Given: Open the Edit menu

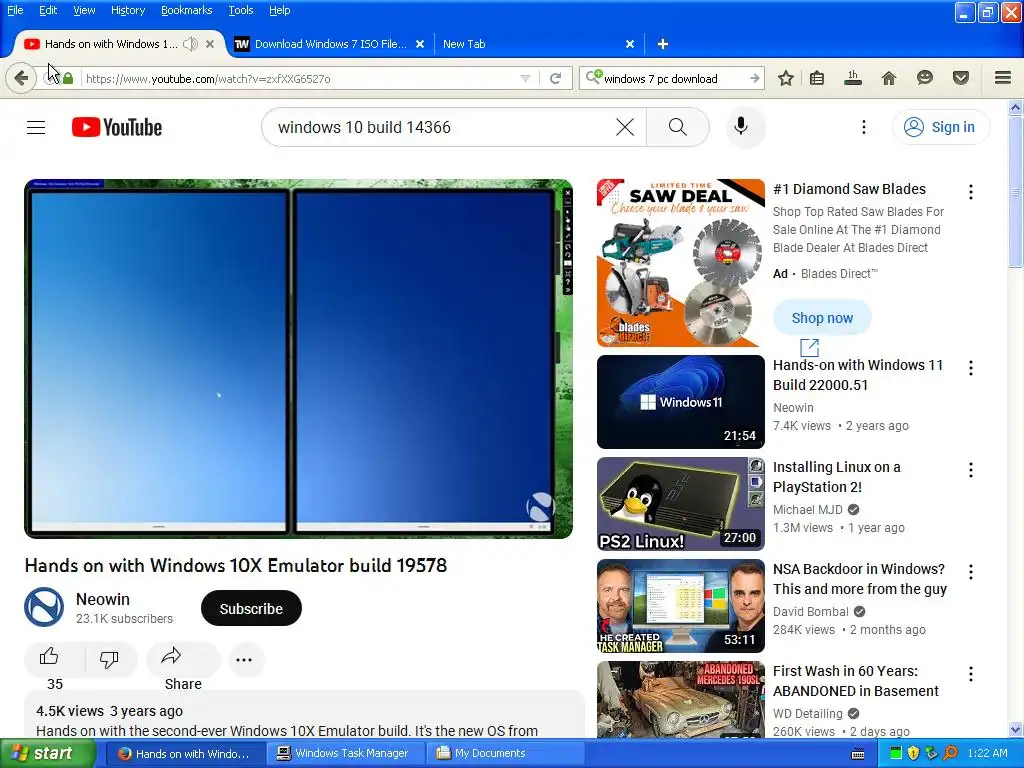Looking at the screenshot, I should pyautogui.click(x=48, y=10).
